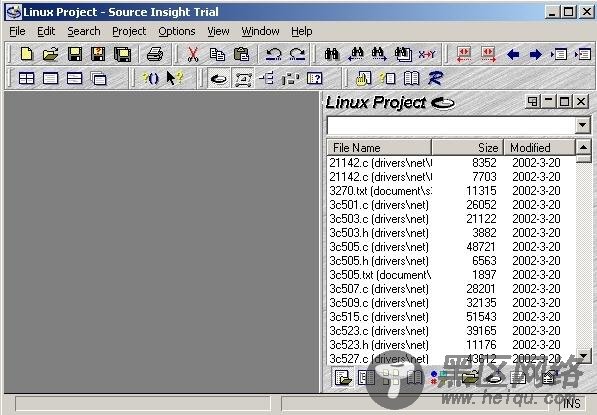Screen dimensions: 597x415
Task: Print using the printer icon
Action: (155, 54)
